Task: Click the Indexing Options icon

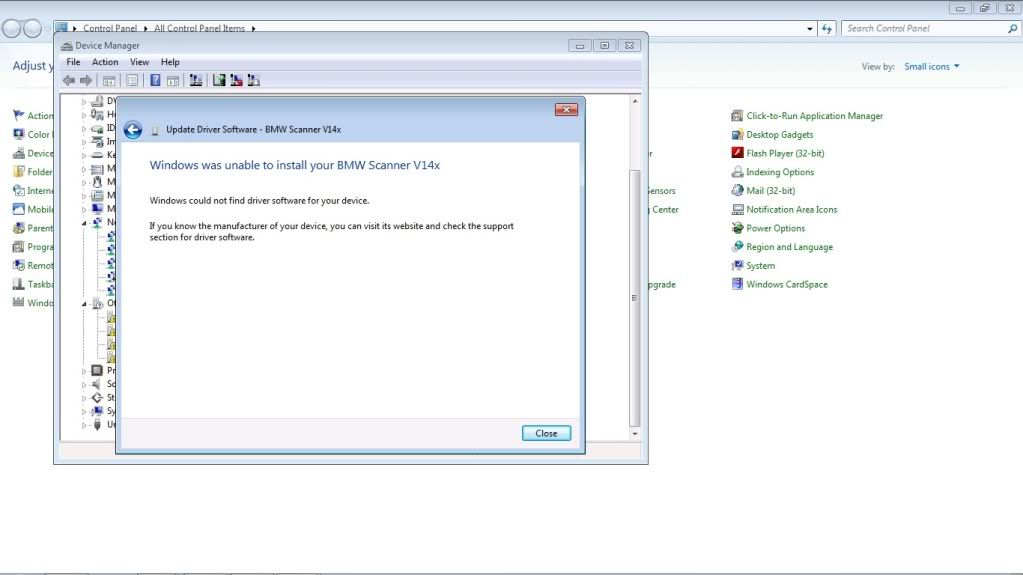Action: click(737, 172)
